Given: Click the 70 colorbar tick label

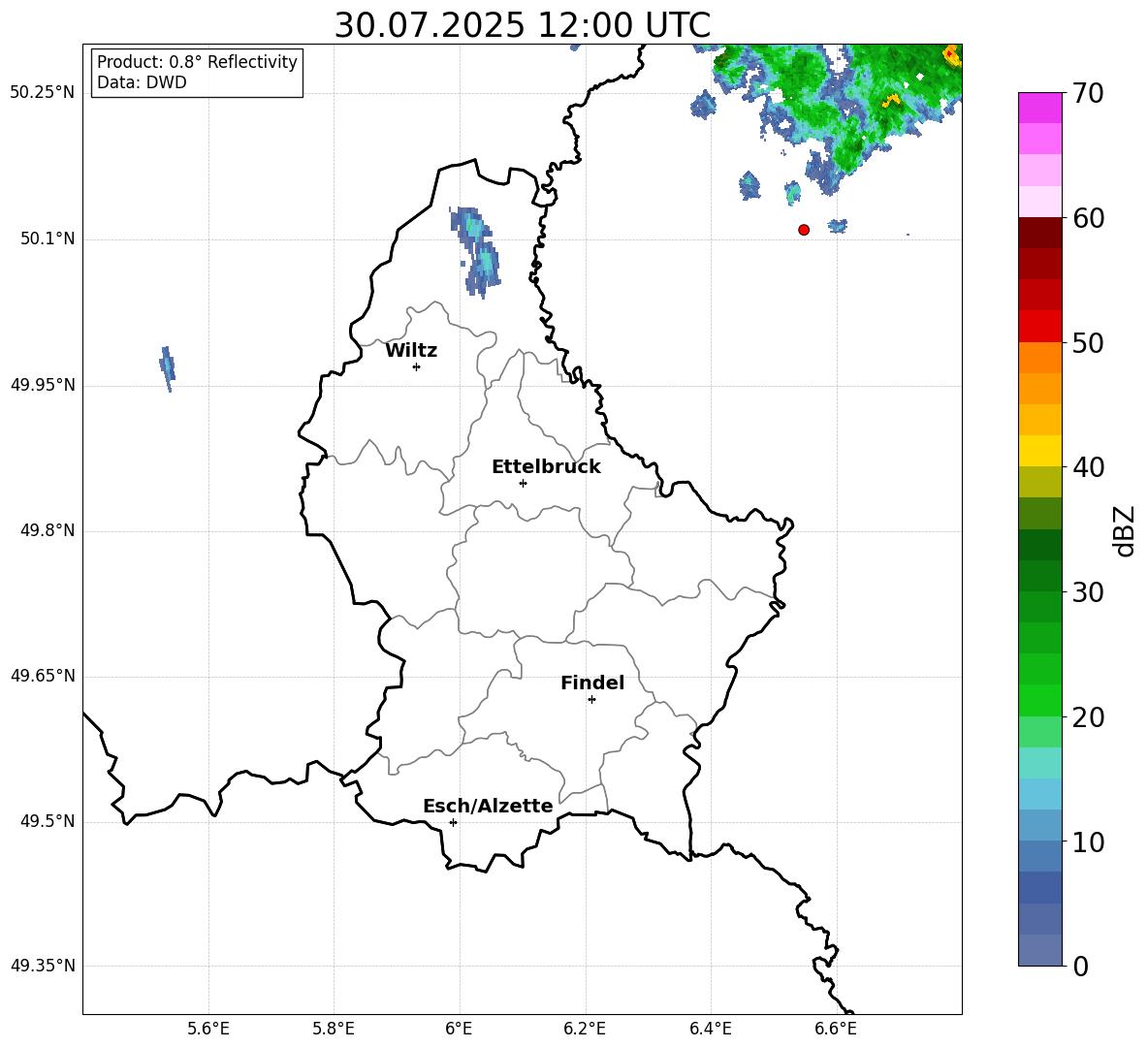Looking at the screenshot, I should click(x=1088, y=93).
